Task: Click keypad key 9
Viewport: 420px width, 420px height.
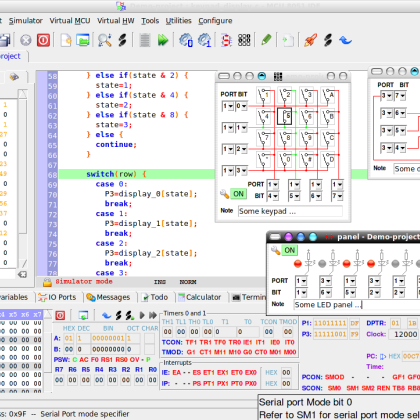Action: pyautogui.click(x=306, y=138)
